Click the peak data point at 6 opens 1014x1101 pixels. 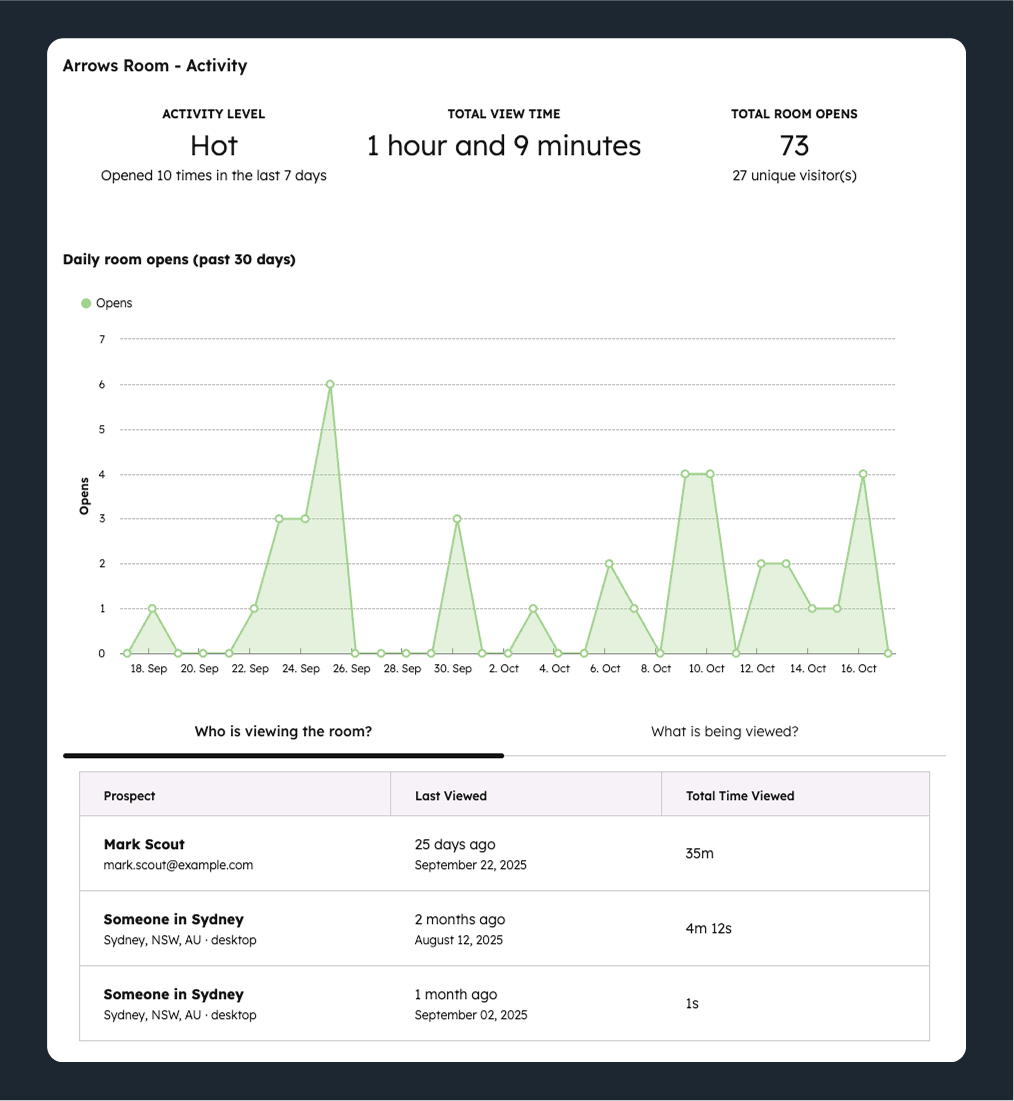click(330, 384)
